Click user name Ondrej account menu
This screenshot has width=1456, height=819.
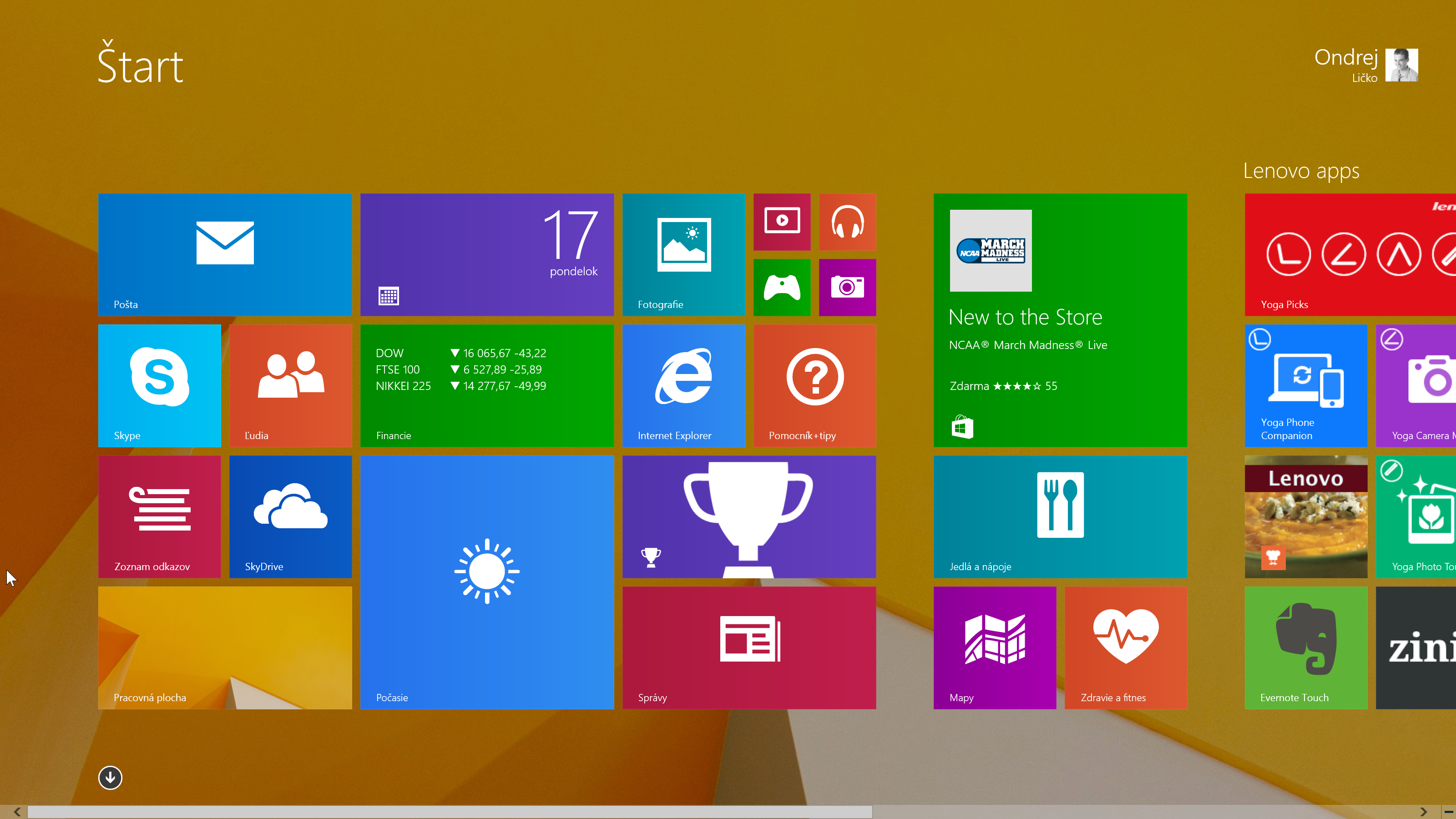click(1346, 58)
